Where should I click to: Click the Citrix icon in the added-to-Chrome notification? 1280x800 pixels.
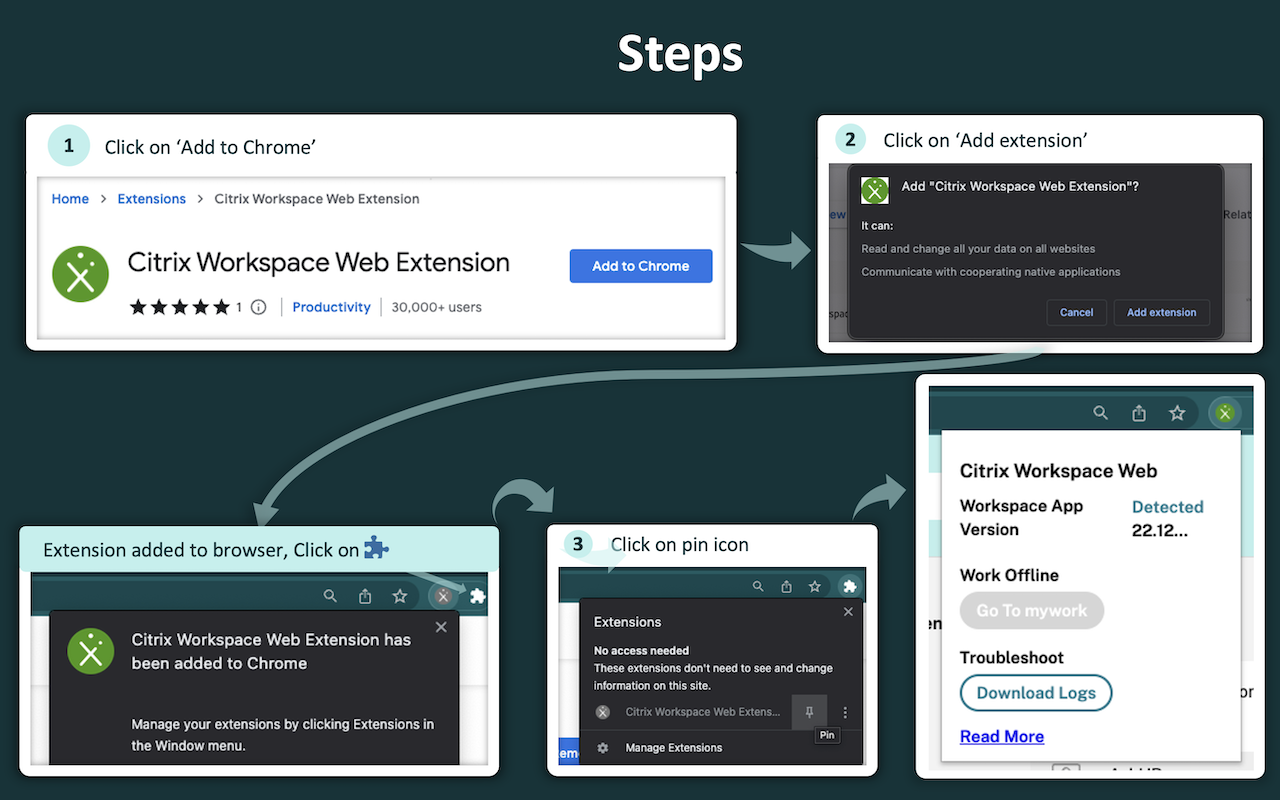click(90, 651)
